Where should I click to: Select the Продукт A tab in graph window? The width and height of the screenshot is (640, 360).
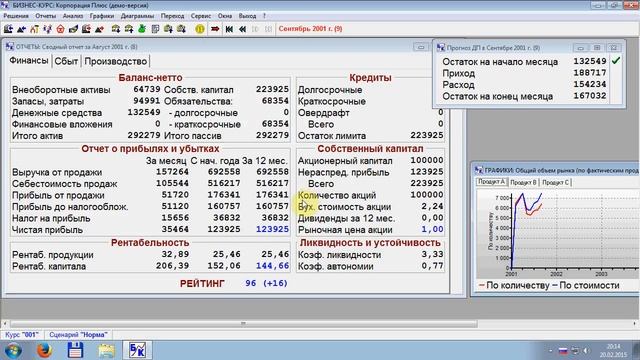pyautogui.click(x=491, y=182)
